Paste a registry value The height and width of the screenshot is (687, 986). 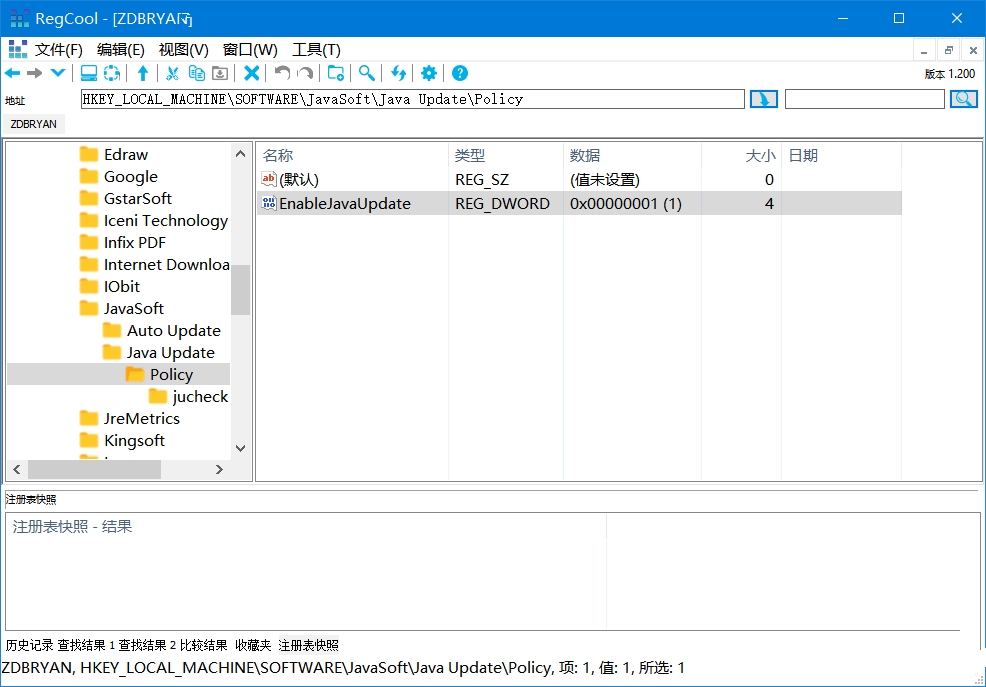point(220,73)
